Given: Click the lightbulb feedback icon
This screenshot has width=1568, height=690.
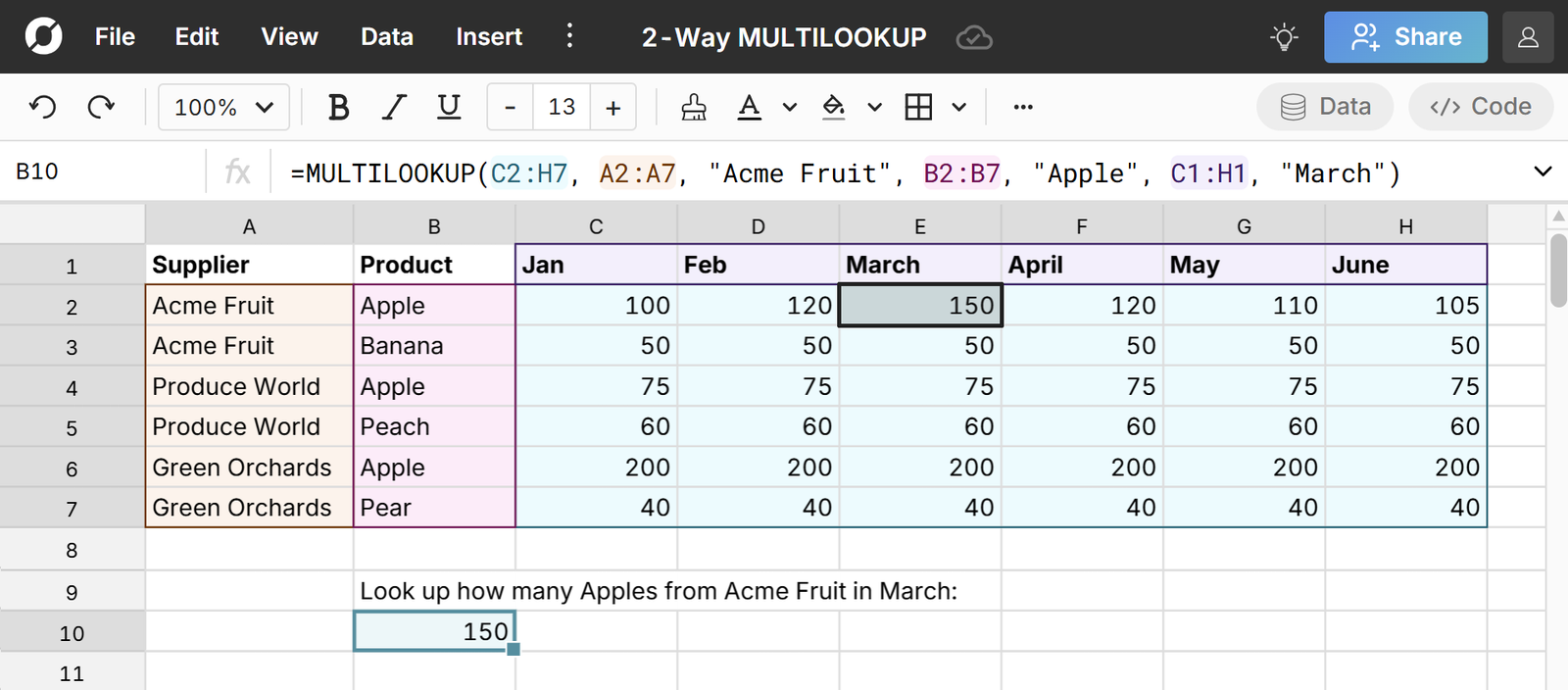Looking at the screenshot, I should [1284, 37].
